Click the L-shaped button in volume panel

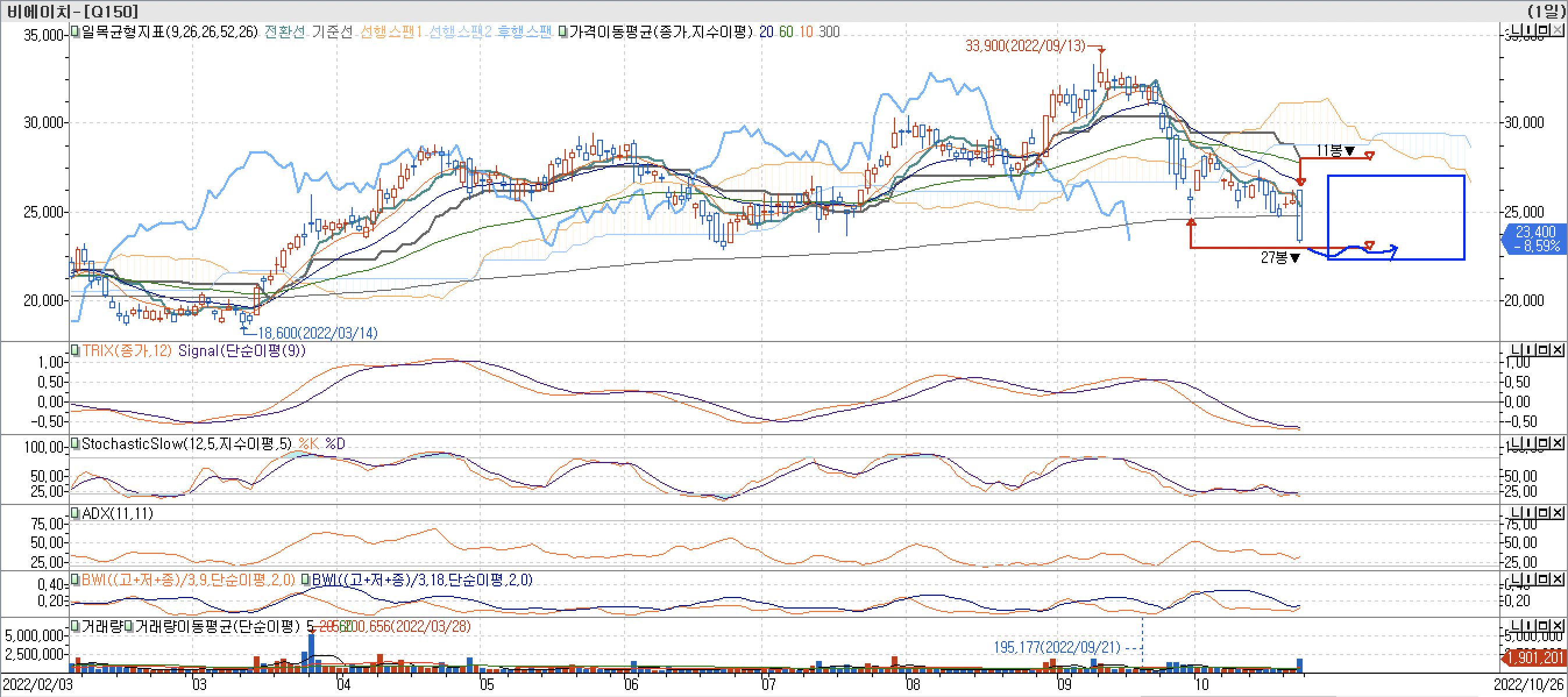point(1516,625)
